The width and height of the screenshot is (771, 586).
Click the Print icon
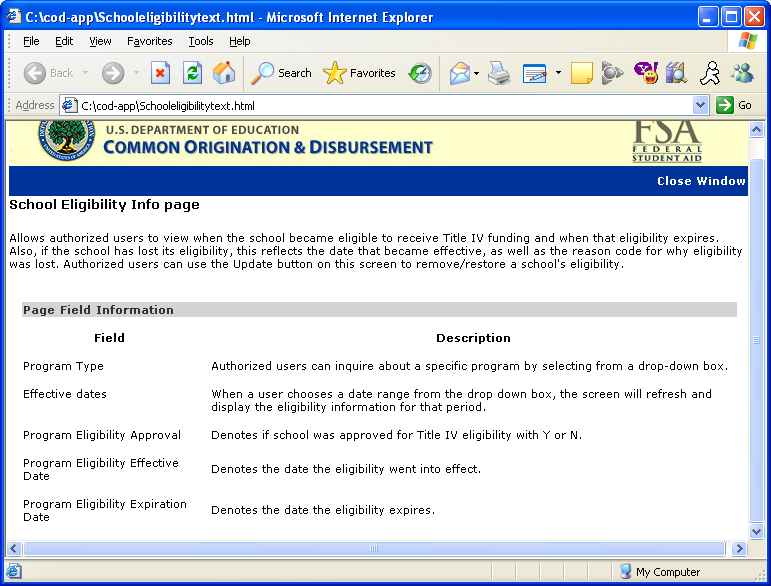[x=499, y=73]
